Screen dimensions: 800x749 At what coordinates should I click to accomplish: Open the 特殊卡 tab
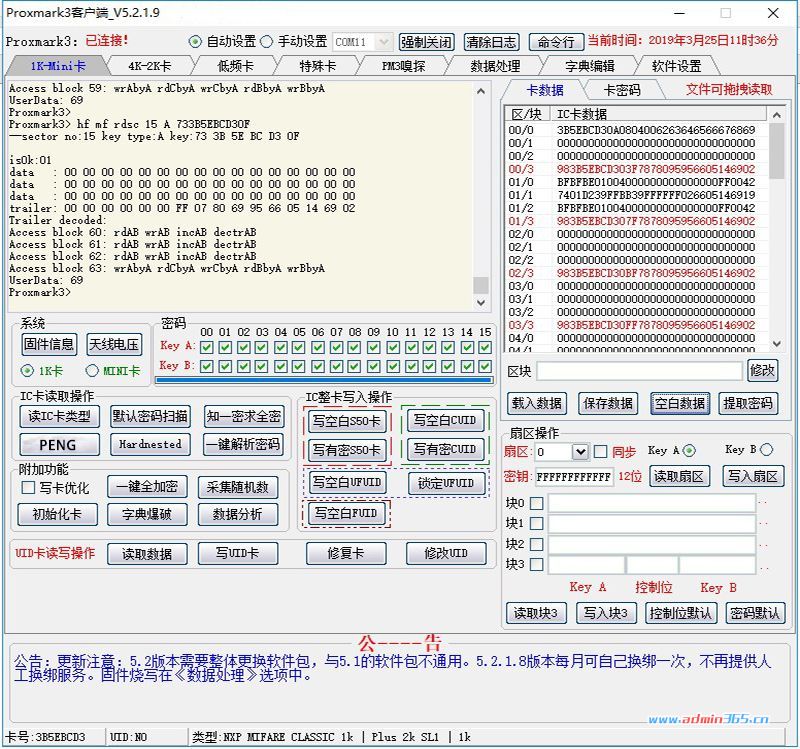pos(317,66)
